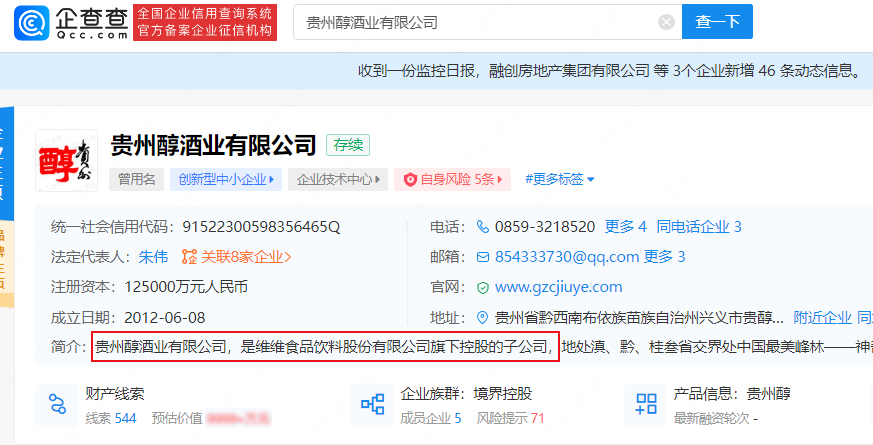Clear the search box text
The width and height of the screenshot is (873, 445).
[x=666, y=23]
